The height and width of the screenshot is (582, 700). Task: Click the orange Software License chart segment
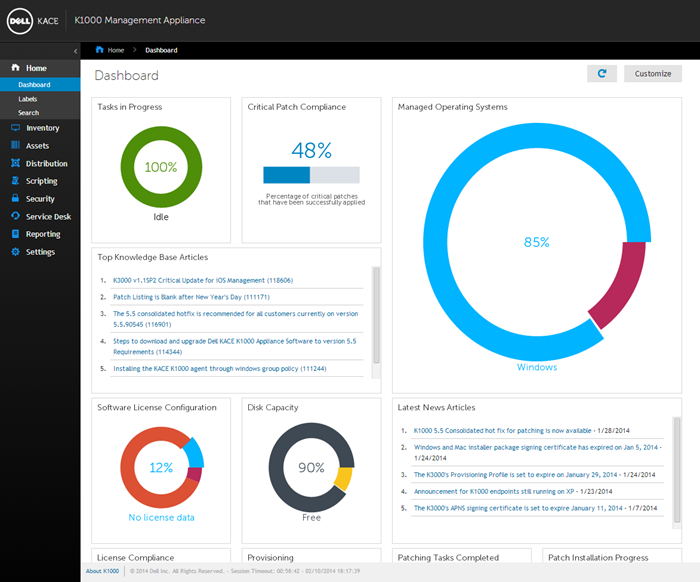tap(127, 467)
